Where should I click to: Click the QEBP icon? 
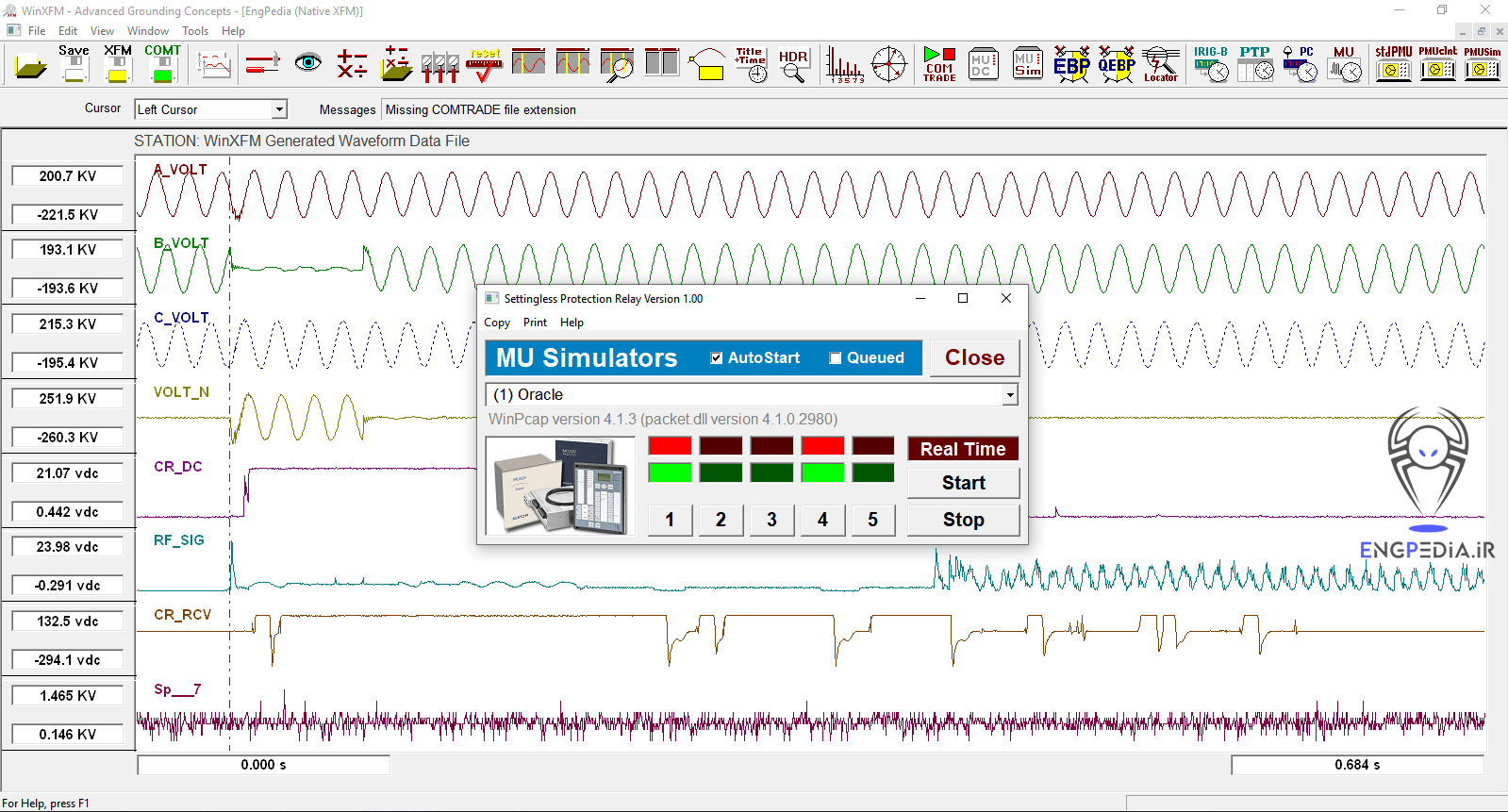click(x=1116, y=64)
